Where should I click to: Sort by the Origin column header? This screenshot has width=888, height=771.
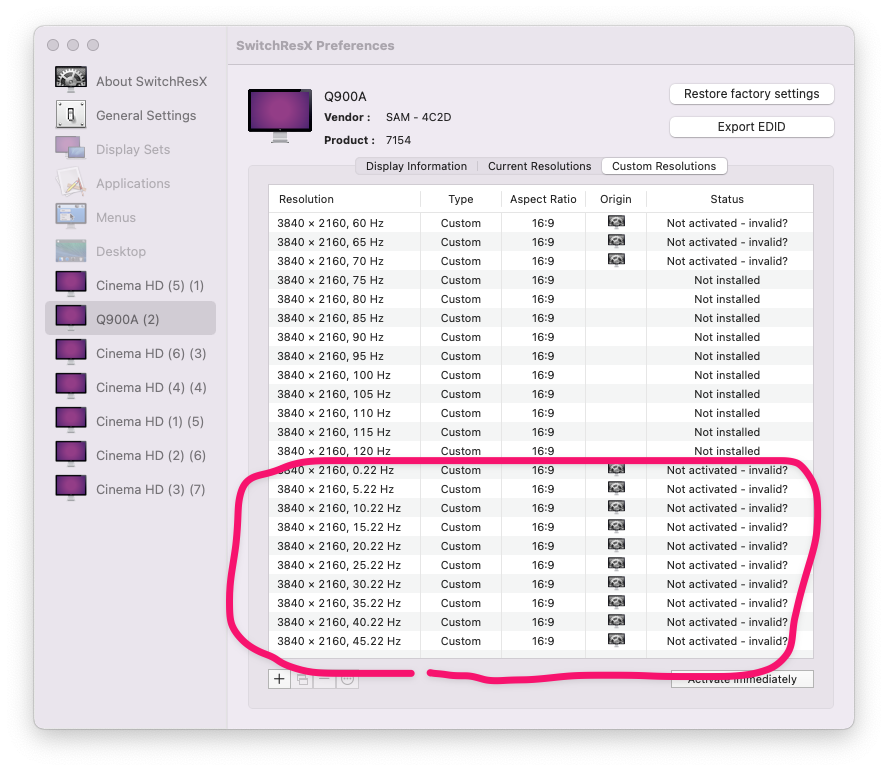tap(616, 199)
